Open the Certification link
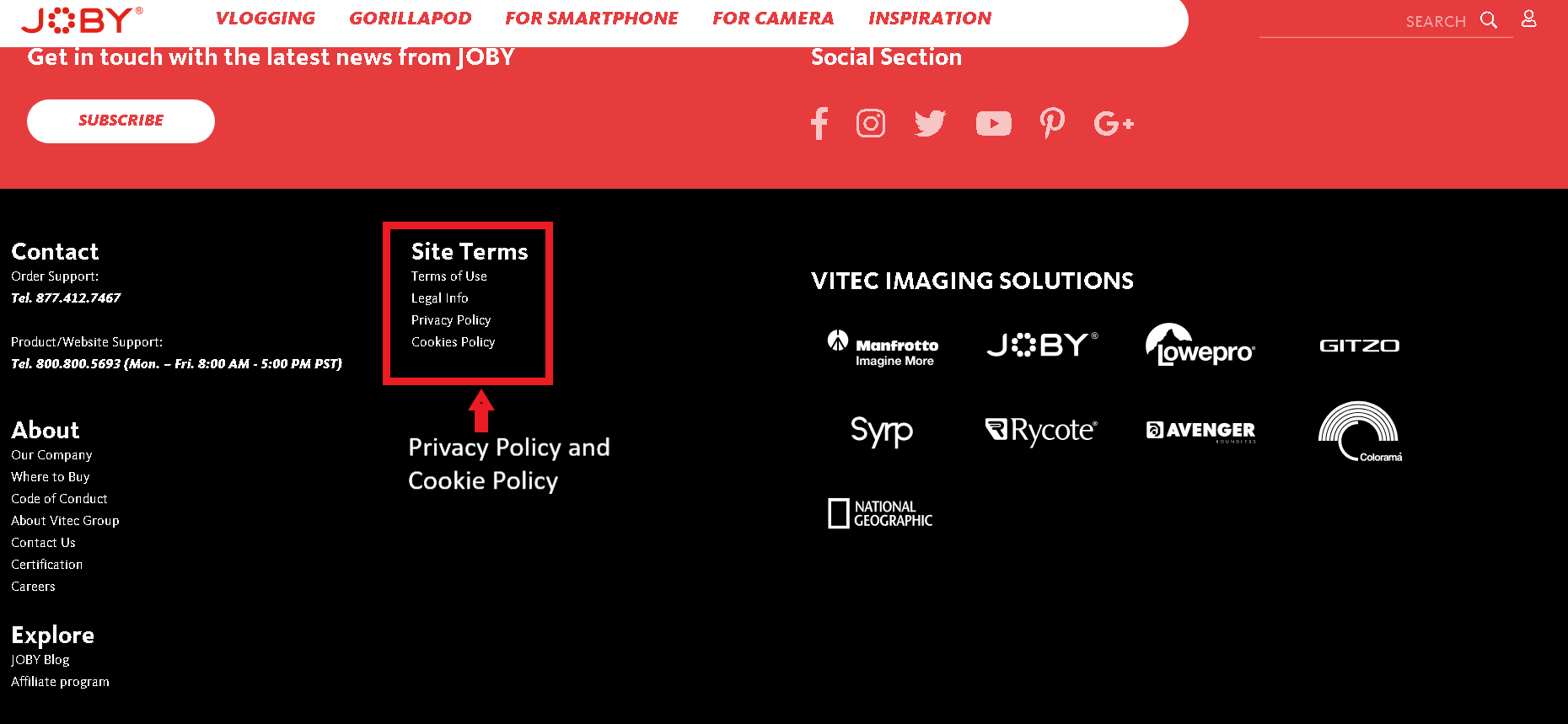Viewport: 1568px width, 724px height. [x=47, y=565]
